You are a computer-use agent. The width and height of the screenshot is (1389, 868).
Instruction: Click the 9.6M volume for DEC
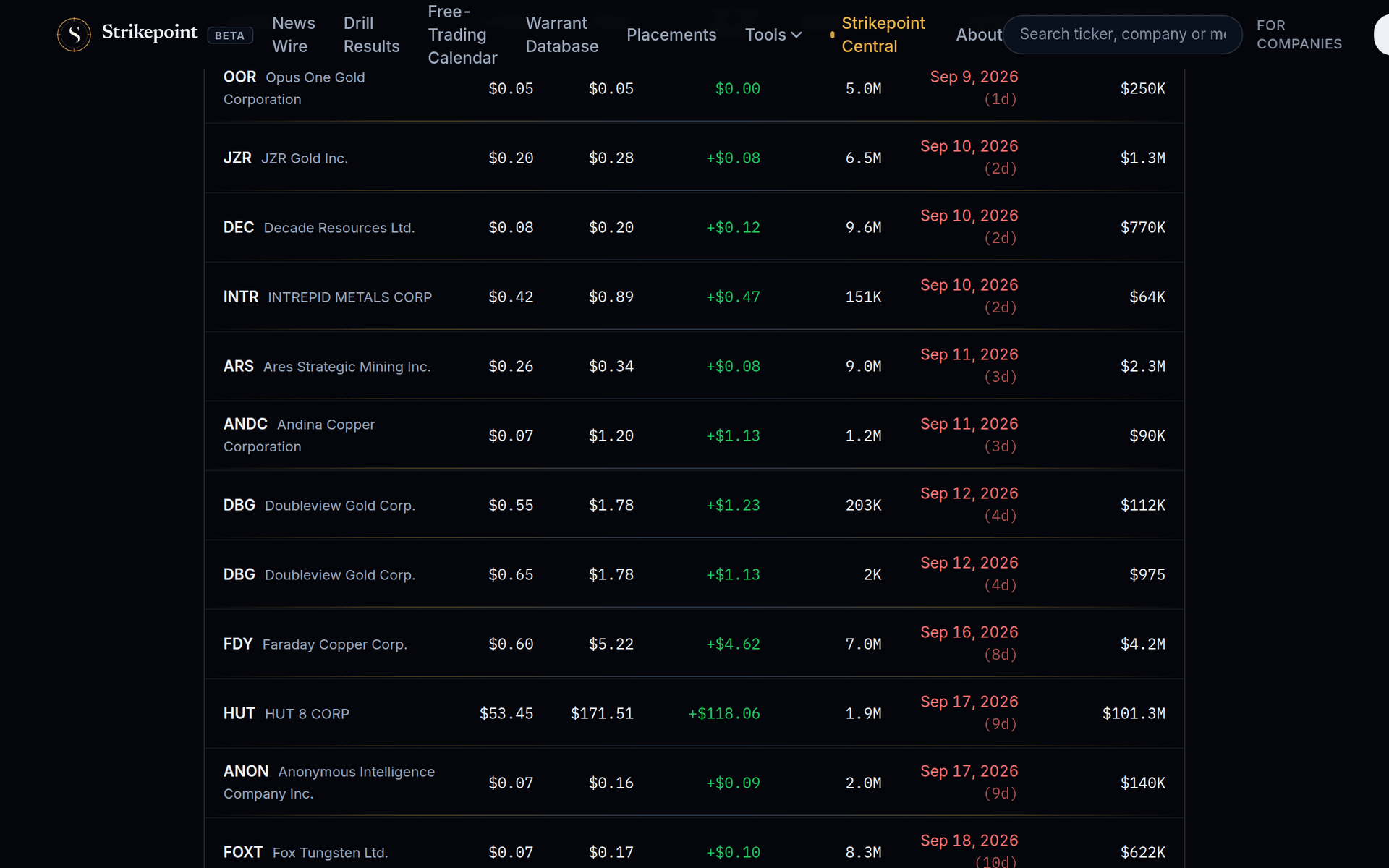863,227
